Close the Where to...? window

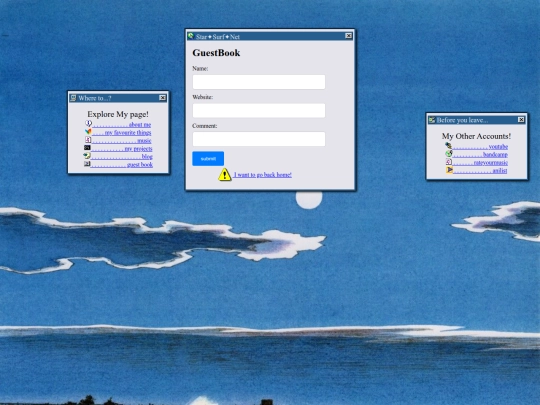(x=163, y=98)
